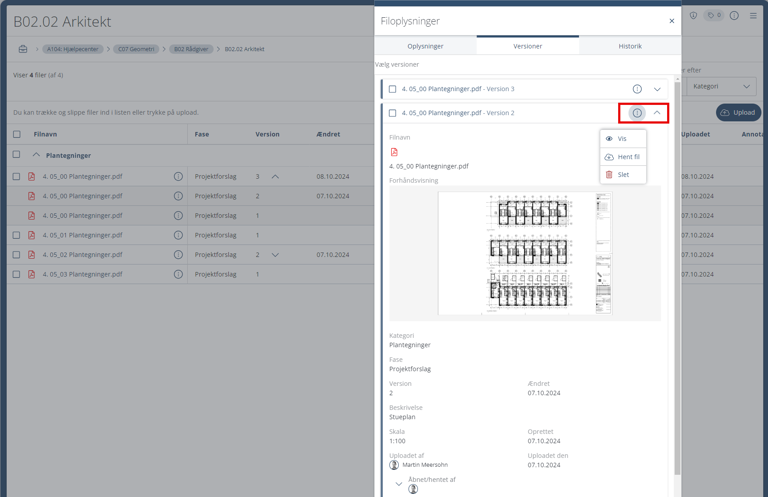
Task: Check the Version 2 checkbox
Action: pyautogui.click(x=393, y=113)
